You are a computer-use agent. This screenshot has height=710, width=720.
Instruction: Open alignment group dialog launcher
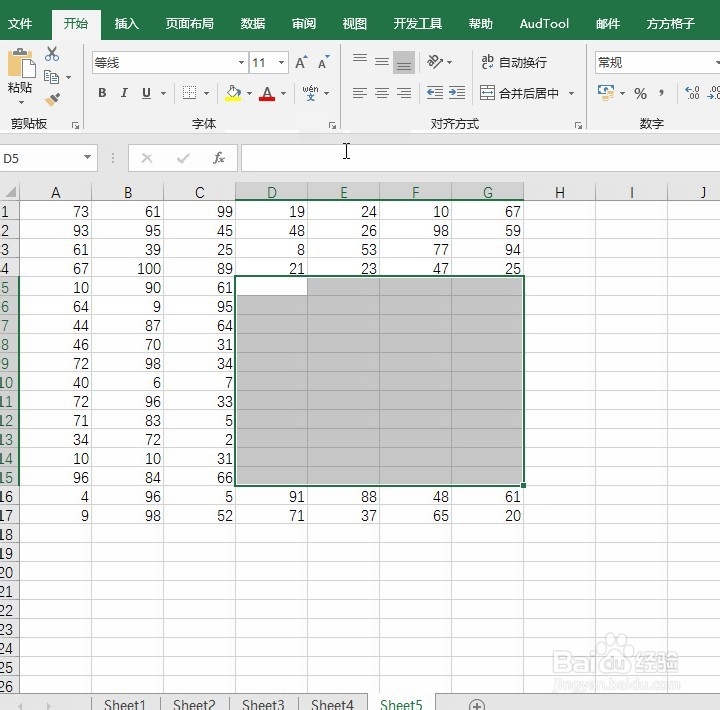[579, 125]
